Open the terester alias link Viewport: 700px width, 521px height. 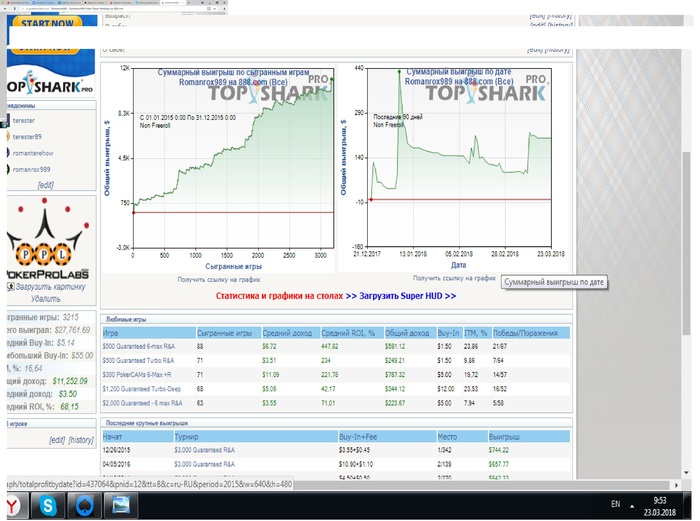click(x=24, y=121)
